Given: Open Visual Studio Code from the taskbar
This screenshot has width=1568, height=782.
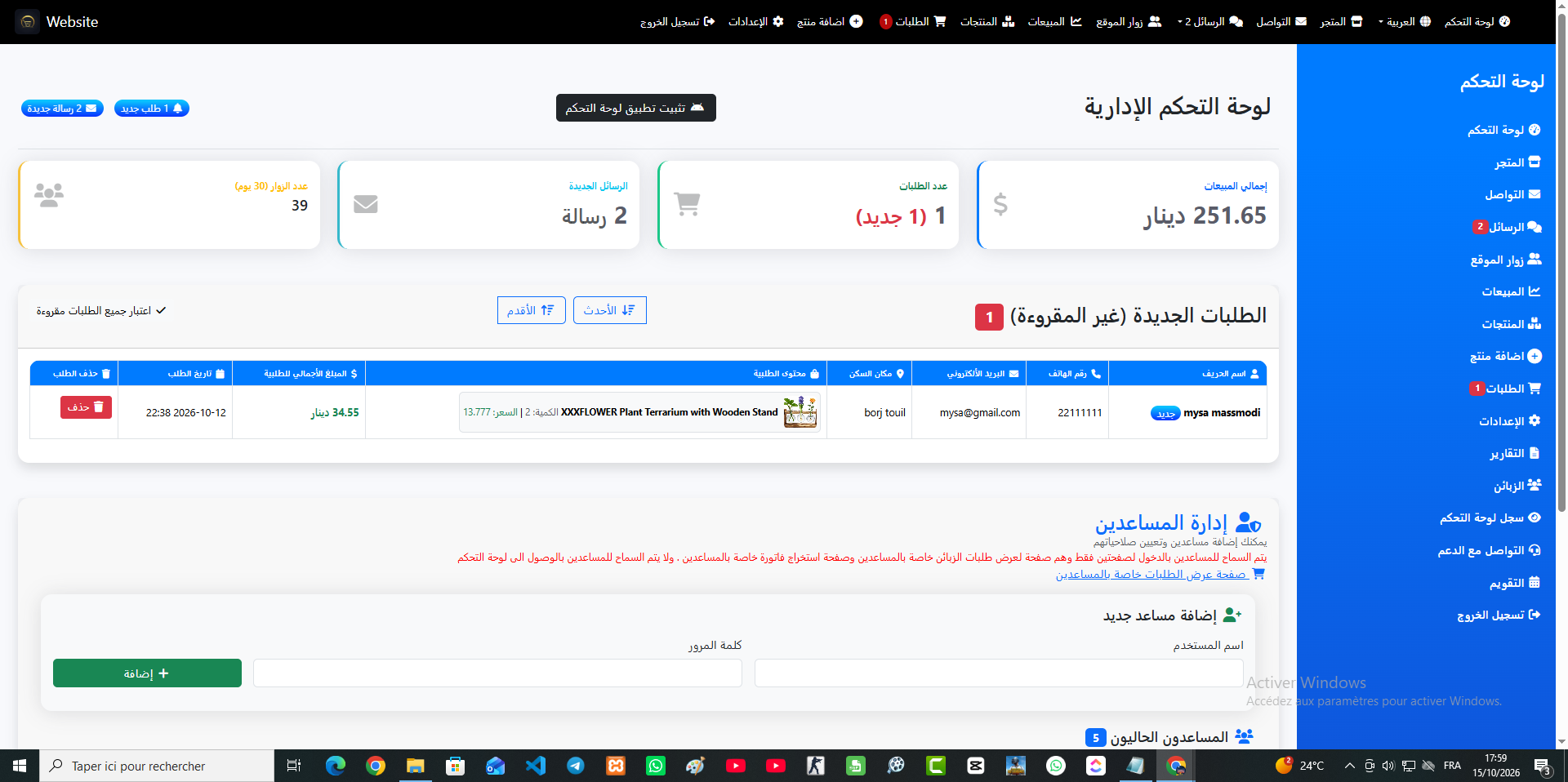Looking at the screenshot, I should (x=536, y=766).
